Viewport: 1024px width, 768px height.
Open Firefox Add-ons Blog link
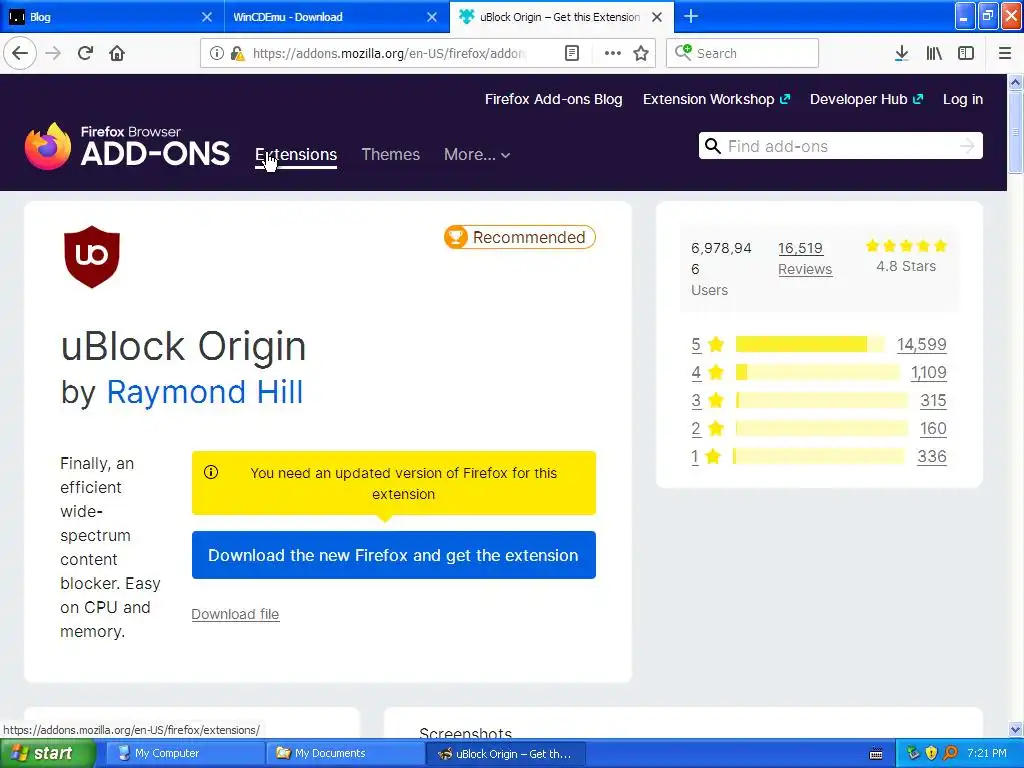point(553,99)
